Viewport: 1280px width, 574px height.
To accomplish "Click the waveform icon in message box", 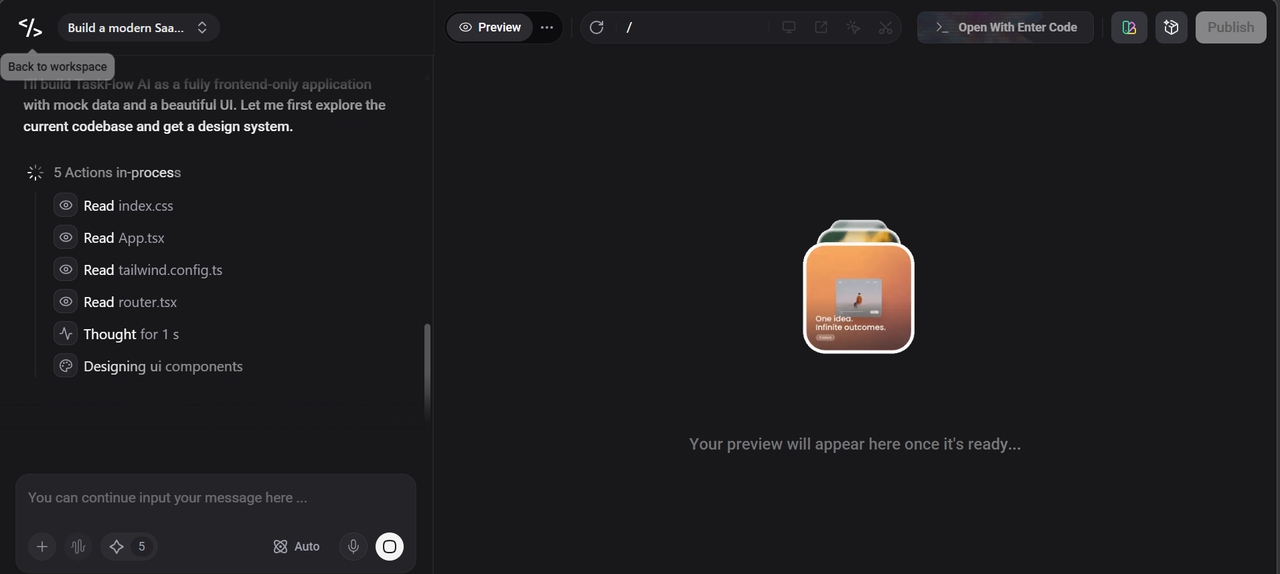I will (78, 546).
